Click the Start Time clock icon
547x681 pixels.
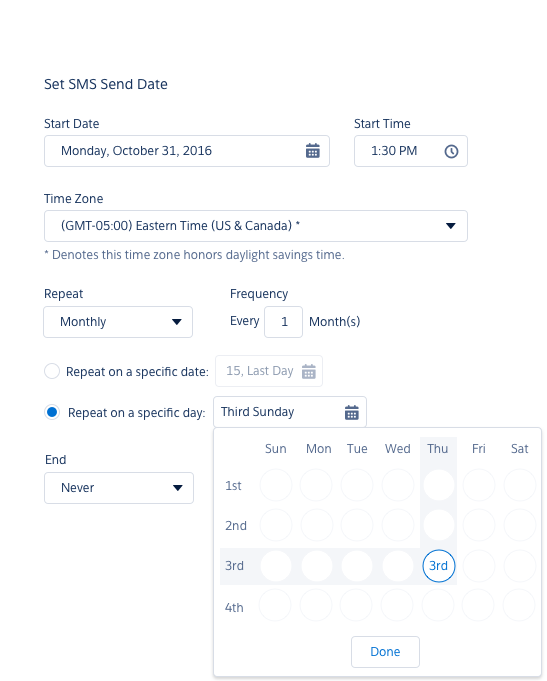pyautogui.click(x=451, y=151)
